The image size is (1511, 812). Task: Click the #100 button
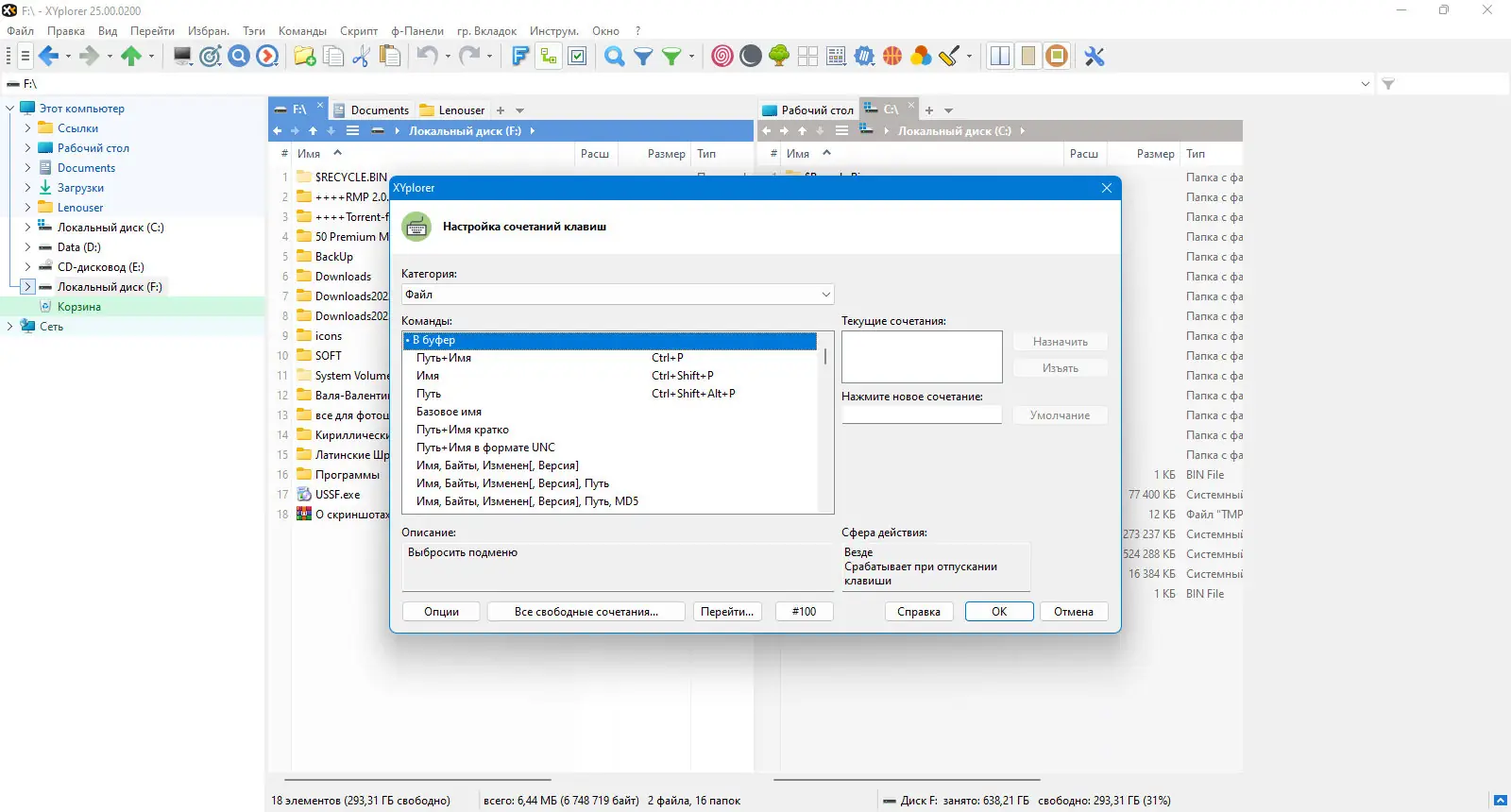coord(804,612)
